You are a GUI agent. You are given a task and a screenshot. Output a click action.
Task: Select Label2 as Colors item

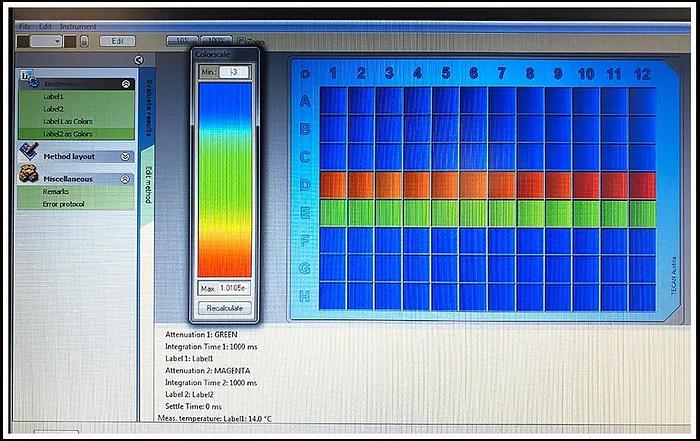pos(68,134)
